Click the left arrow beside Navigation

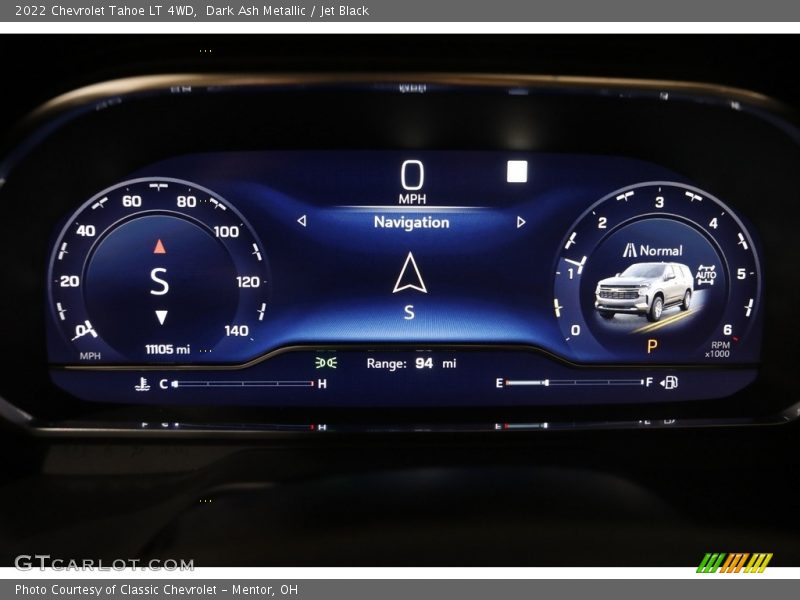click(x=302, y=221)
